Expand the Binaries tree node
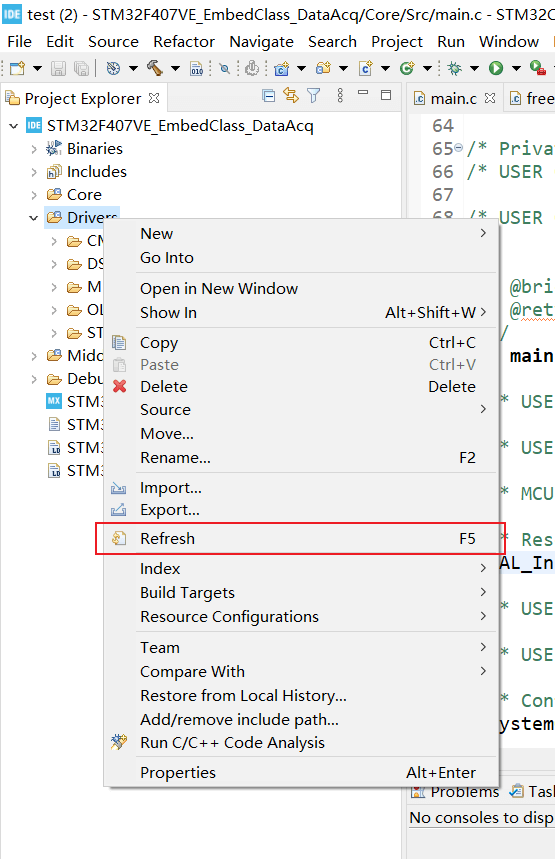The width and height of the screenshot is (555, 859). point(34,149)
